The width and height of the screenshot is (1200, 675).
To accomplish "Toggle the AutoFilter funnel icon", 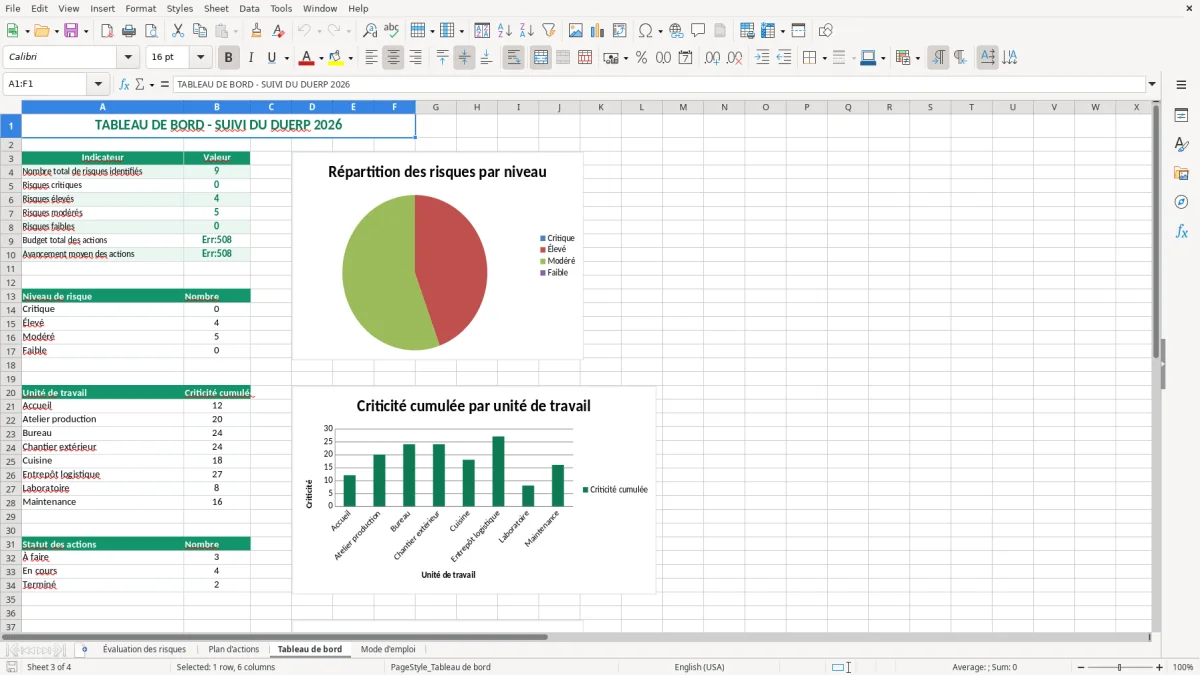I will 548,31.
